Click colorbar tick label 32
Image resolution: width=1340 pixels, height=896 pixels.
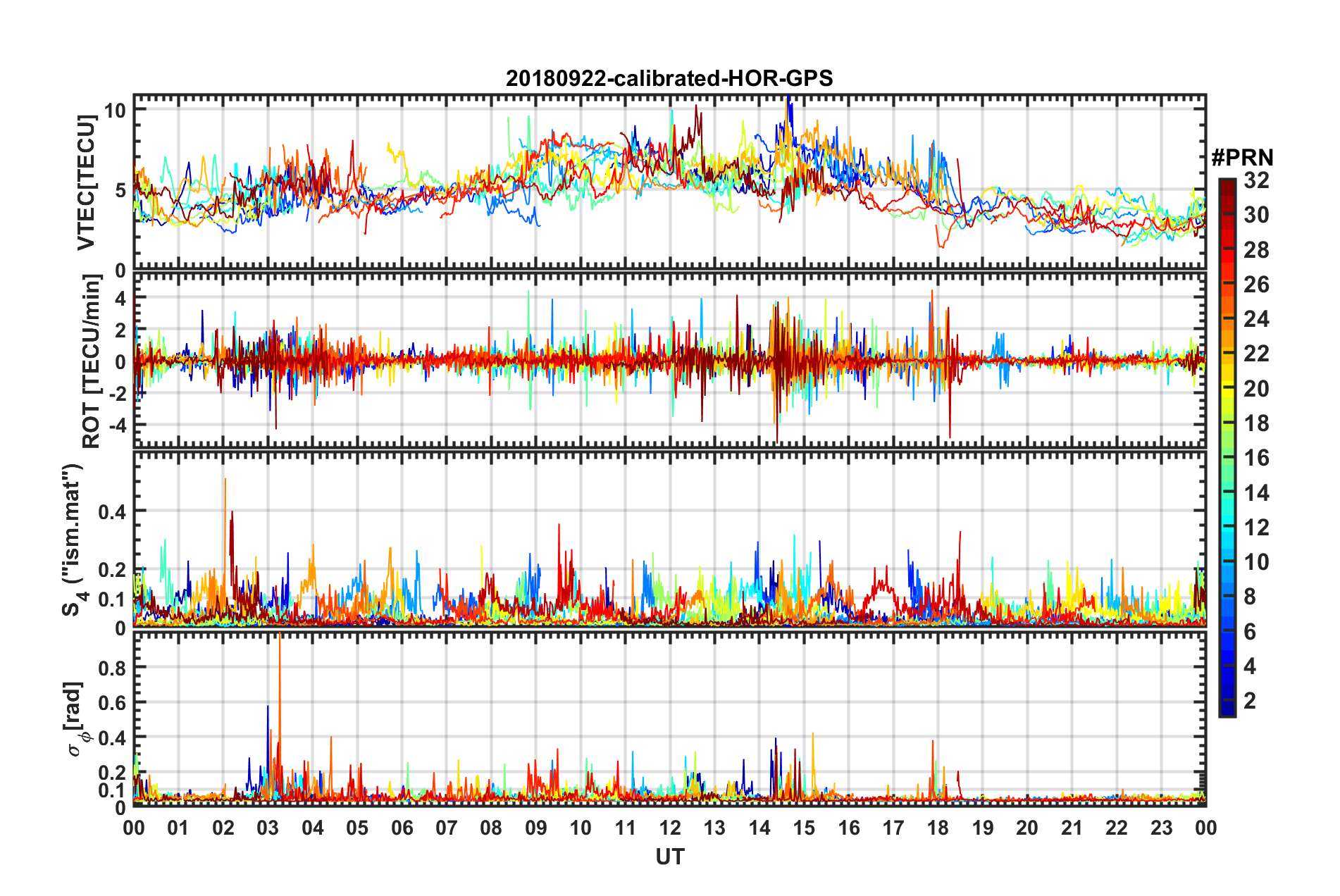[x=1256, y=180]
